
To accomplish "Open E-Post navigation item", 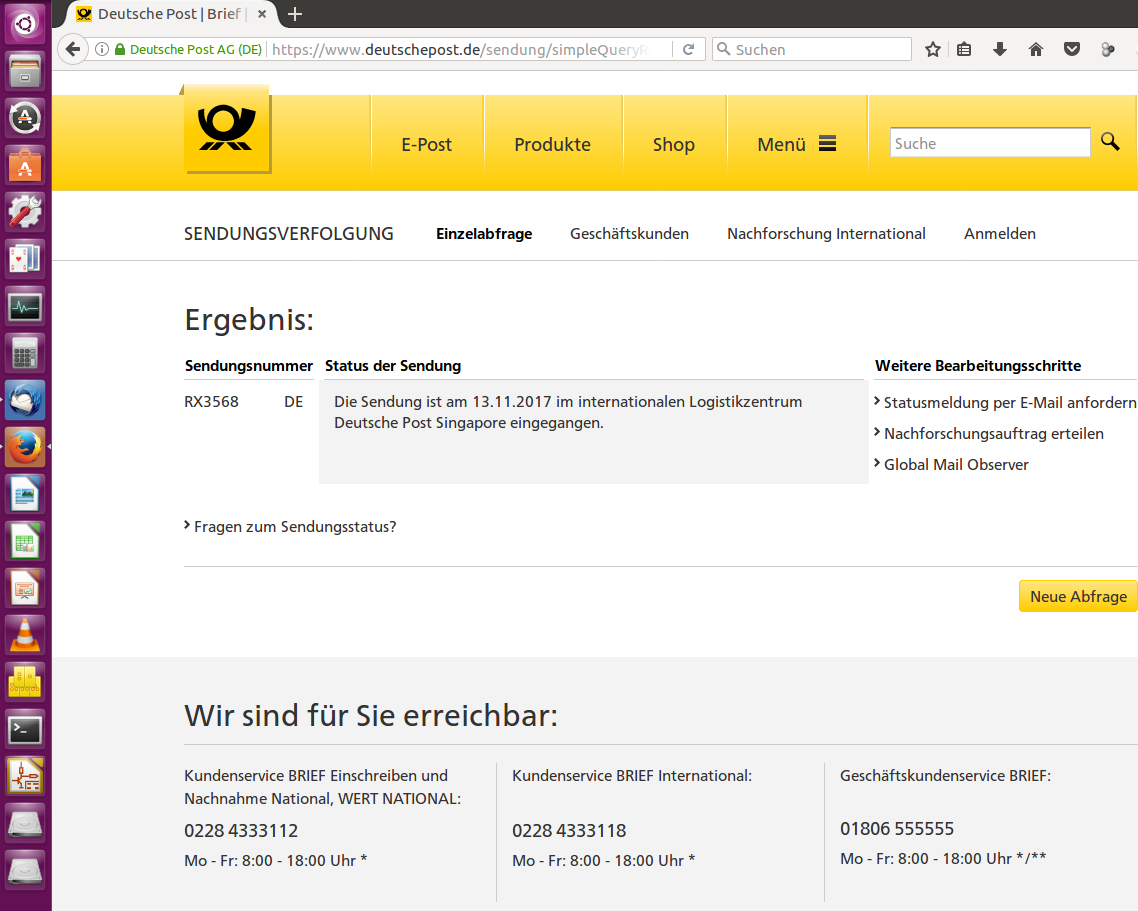I will 427,144.
